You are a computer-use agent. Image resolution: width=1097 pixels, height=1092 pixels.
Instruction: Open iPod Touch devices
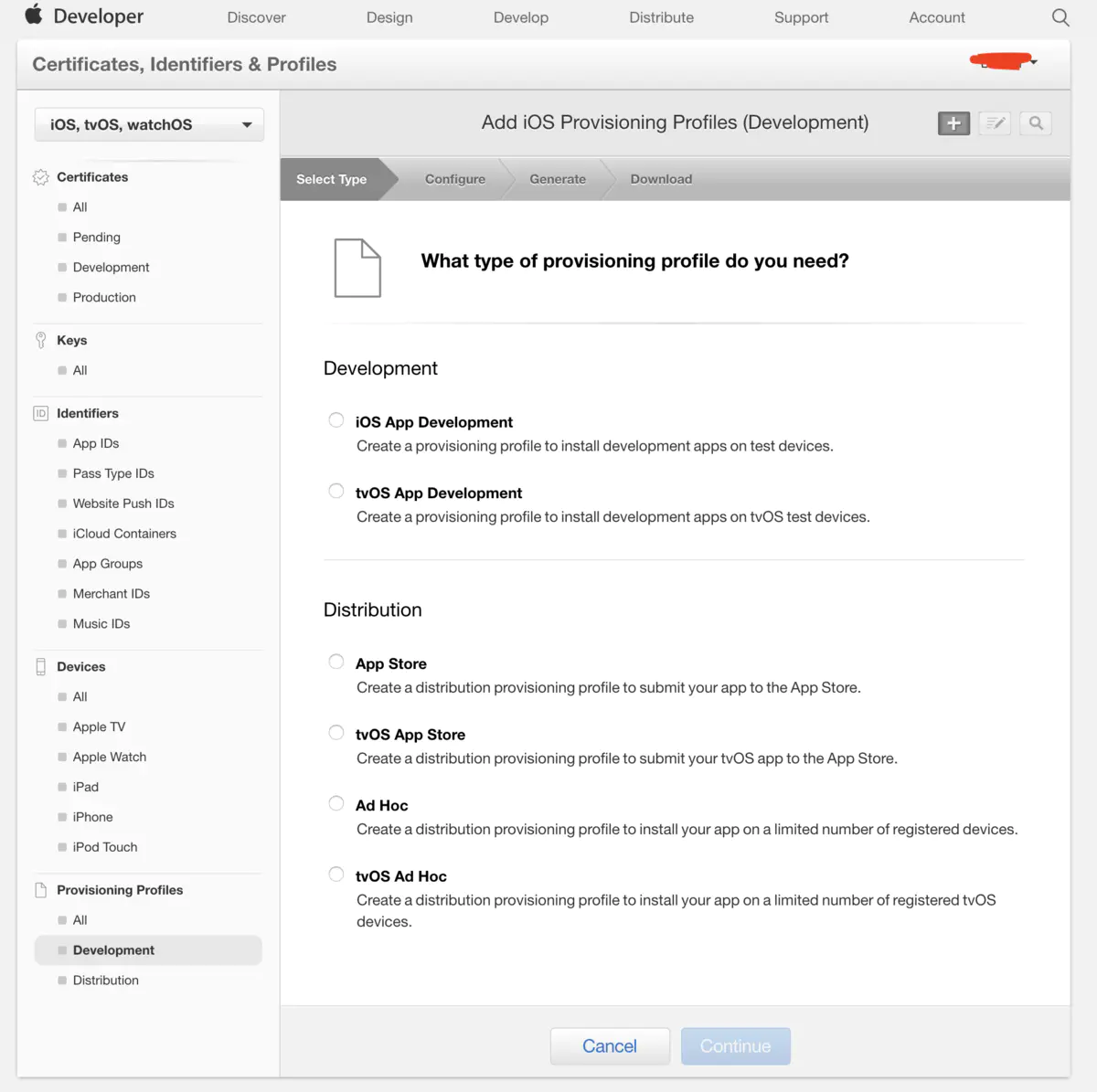(105, 848)
